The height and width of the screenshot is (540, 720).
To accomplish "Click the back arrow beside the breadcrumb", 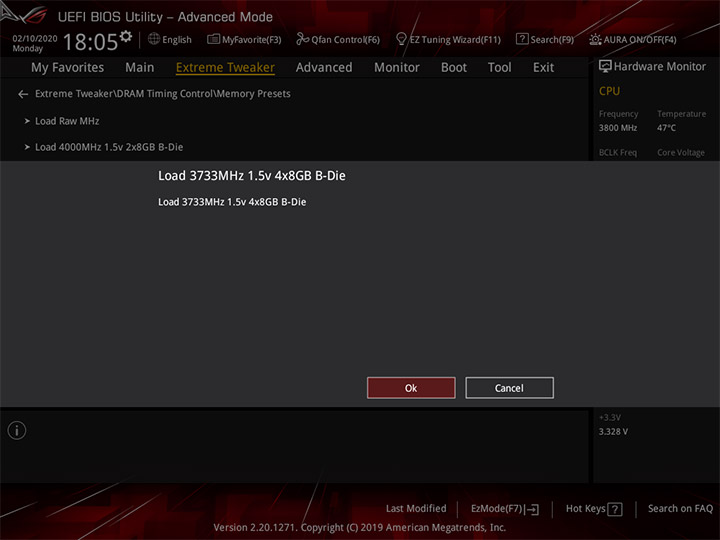I will coord(23,94).
